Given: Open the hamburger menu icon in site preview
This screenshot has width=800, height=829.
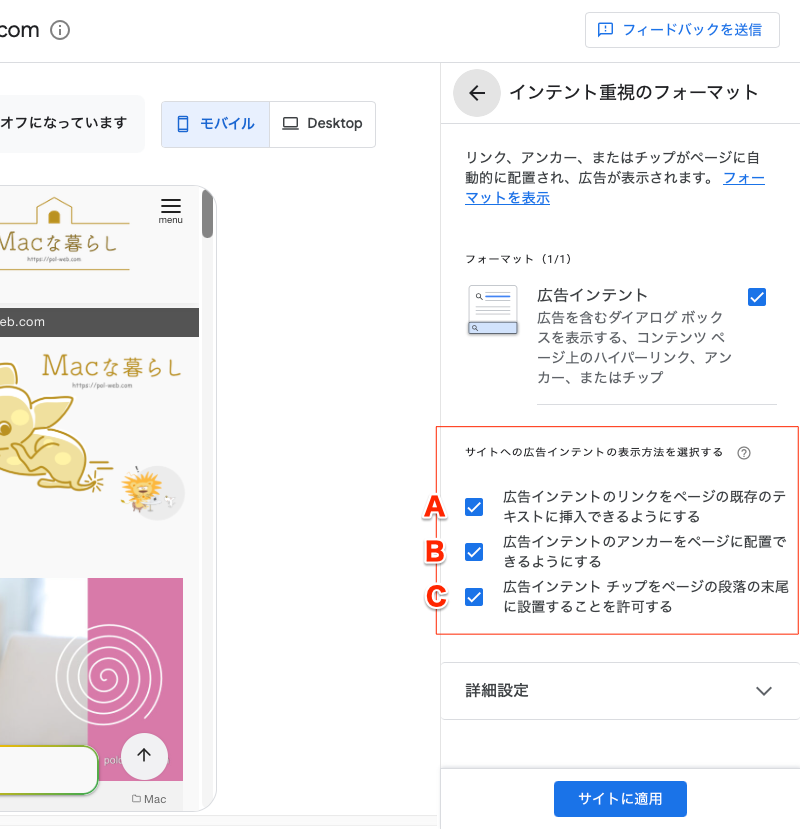Looking at the screenshot, I should 170,211.
